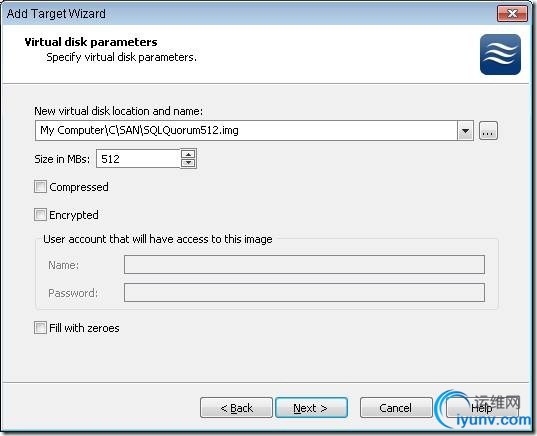Screen dimensions: 537x436
Task: Go to previous step with Back button
Action: tap(236, 408)
